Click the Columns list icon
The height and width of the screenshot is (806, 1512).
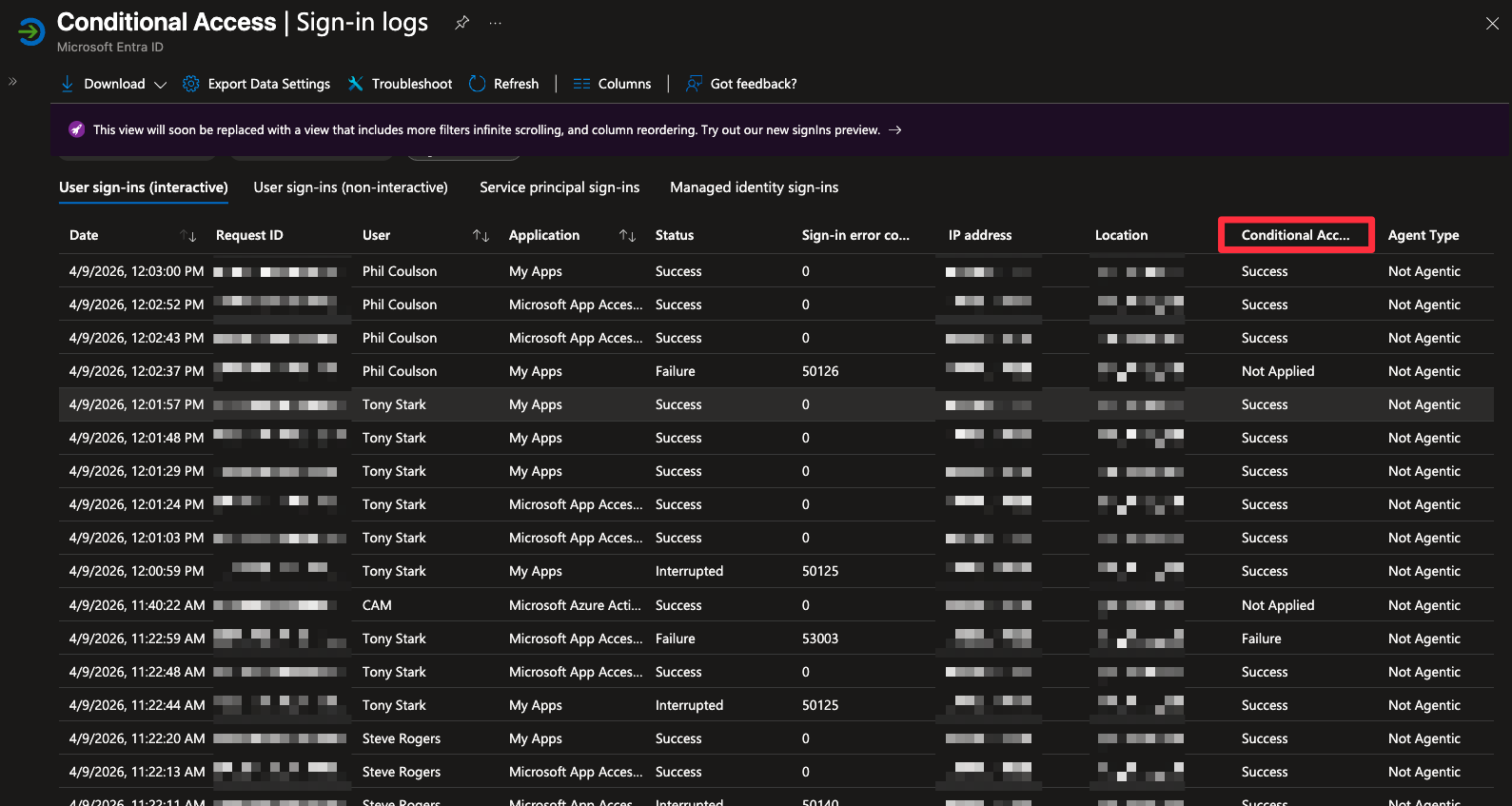pyautogui.click(x=581, y=84)
